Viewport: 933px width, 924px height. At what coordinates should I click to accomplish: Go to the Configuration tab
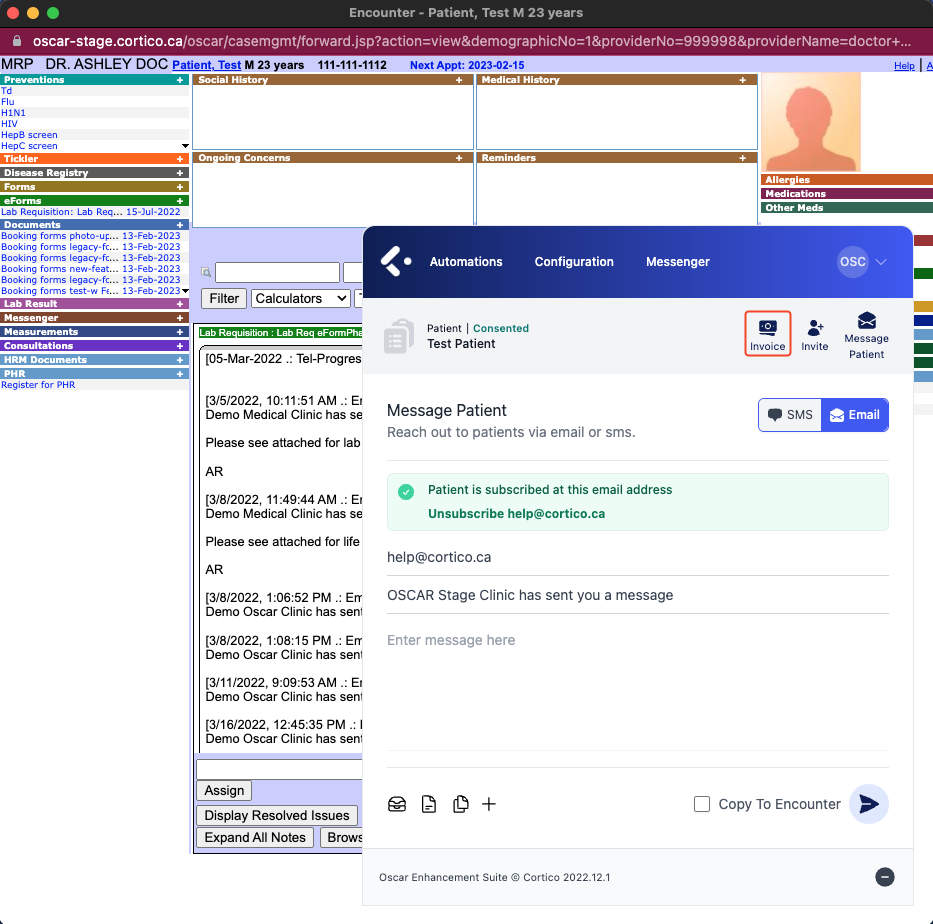[574, 262]
